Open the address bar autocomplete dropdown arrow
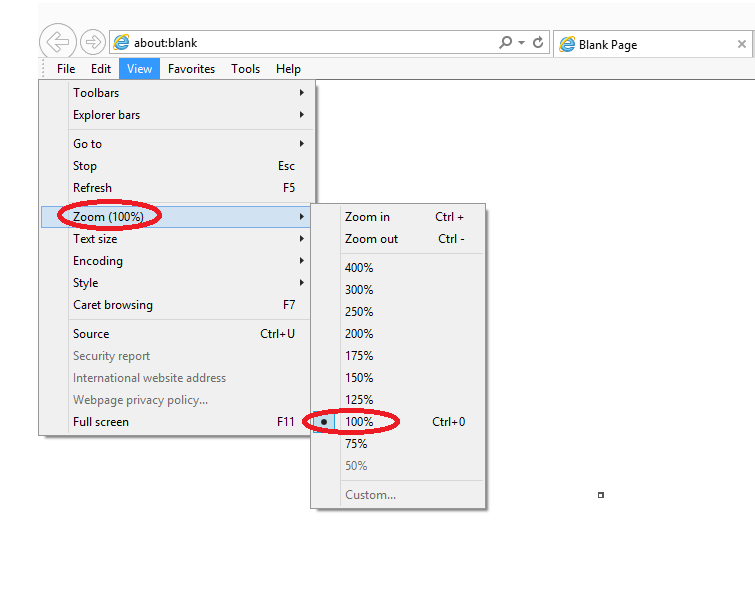The width and height of the screenshot is (755, 608). coord(521,42)
